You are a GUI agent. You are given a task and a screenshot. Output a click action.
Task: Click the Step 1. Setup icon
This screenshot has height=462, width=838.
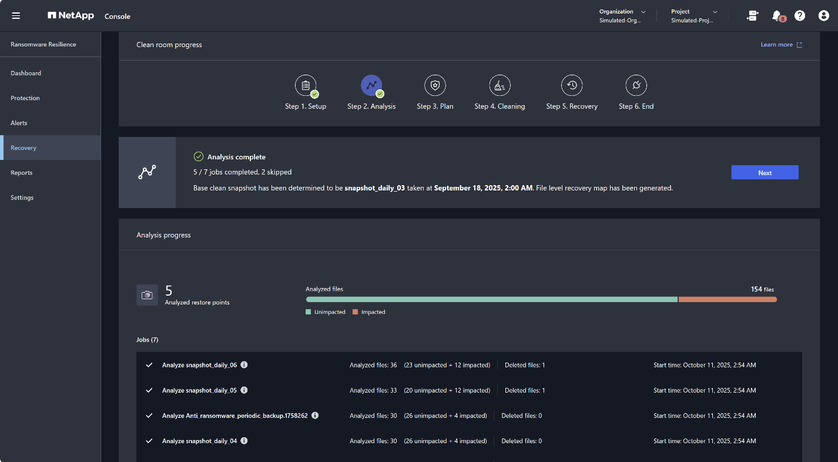point(306,86)
